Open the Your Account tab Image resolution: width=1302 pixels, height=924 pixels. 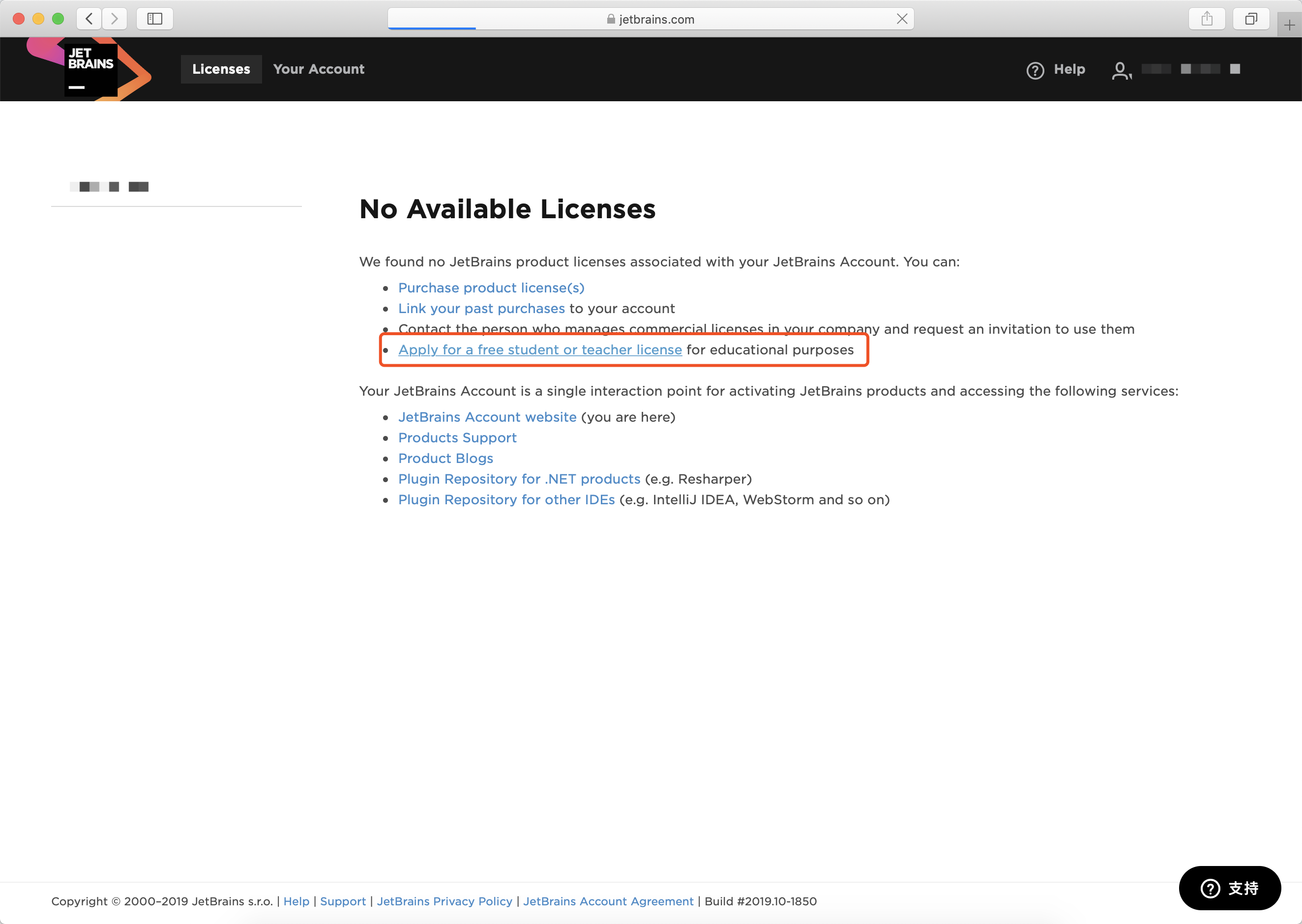(318, 69)
